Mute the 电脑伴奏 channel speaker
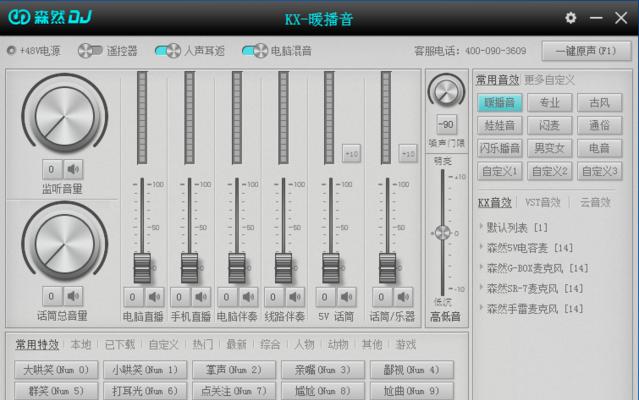The image size is (639, 400). 248,297
